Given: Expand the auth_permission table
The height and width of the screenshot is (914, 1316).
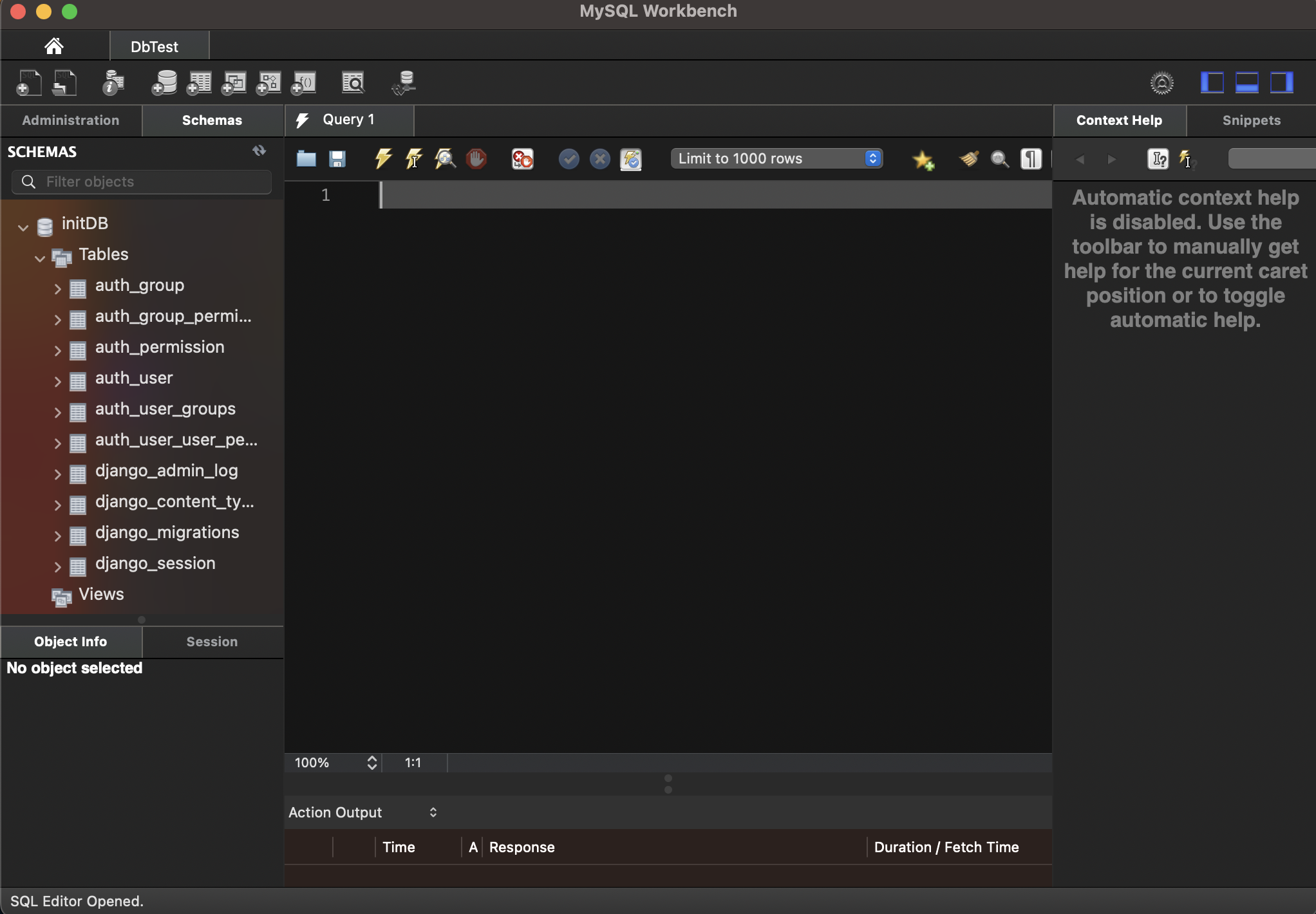Looking at the screenshot, I should pyautogui.click(x=57, y=351).
